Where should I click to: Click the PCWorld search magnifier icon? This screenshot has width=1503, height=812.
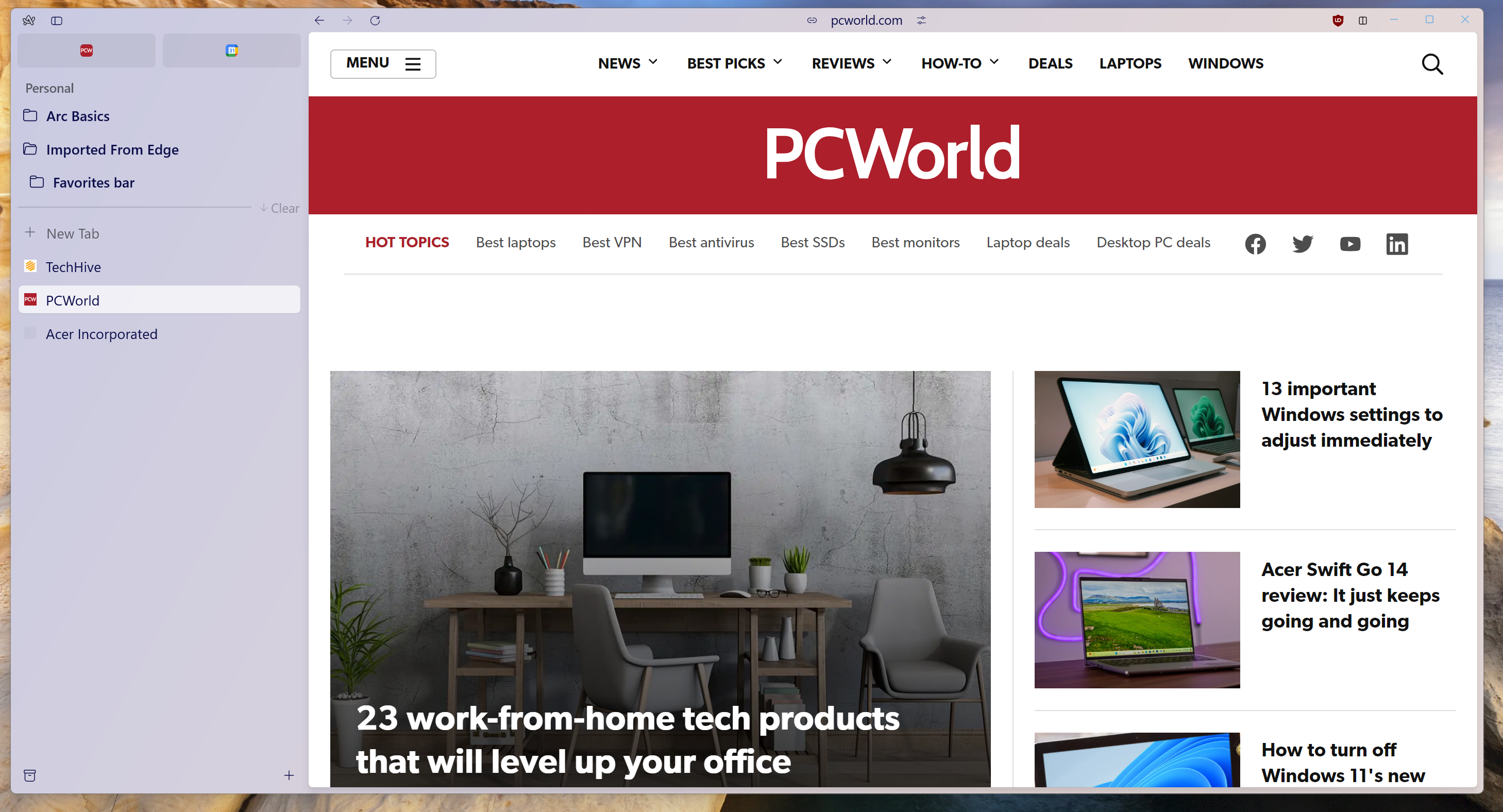click(1432, 64)
